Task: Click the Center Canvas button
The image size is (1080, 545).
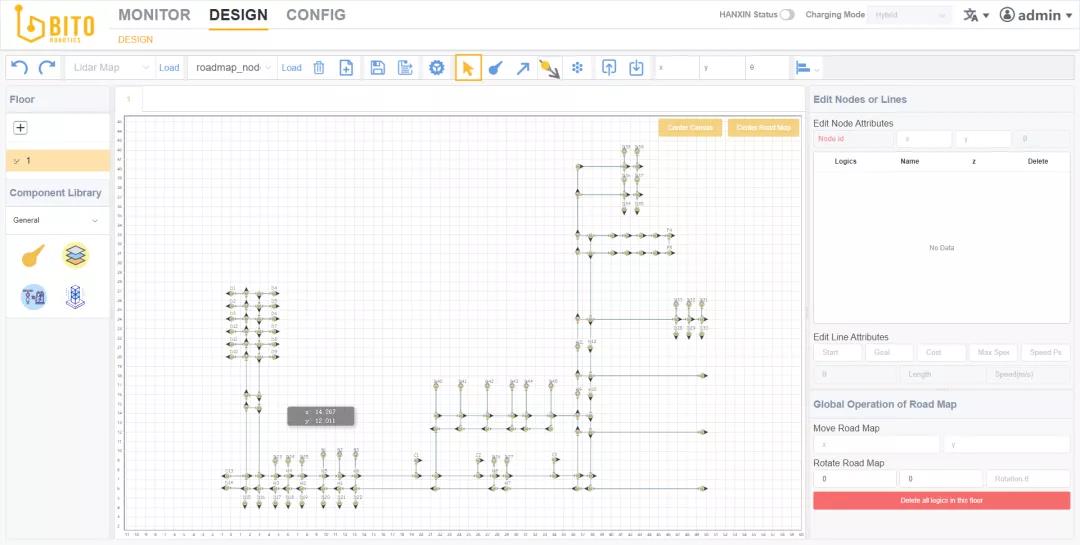Action: tap(689, 128)
